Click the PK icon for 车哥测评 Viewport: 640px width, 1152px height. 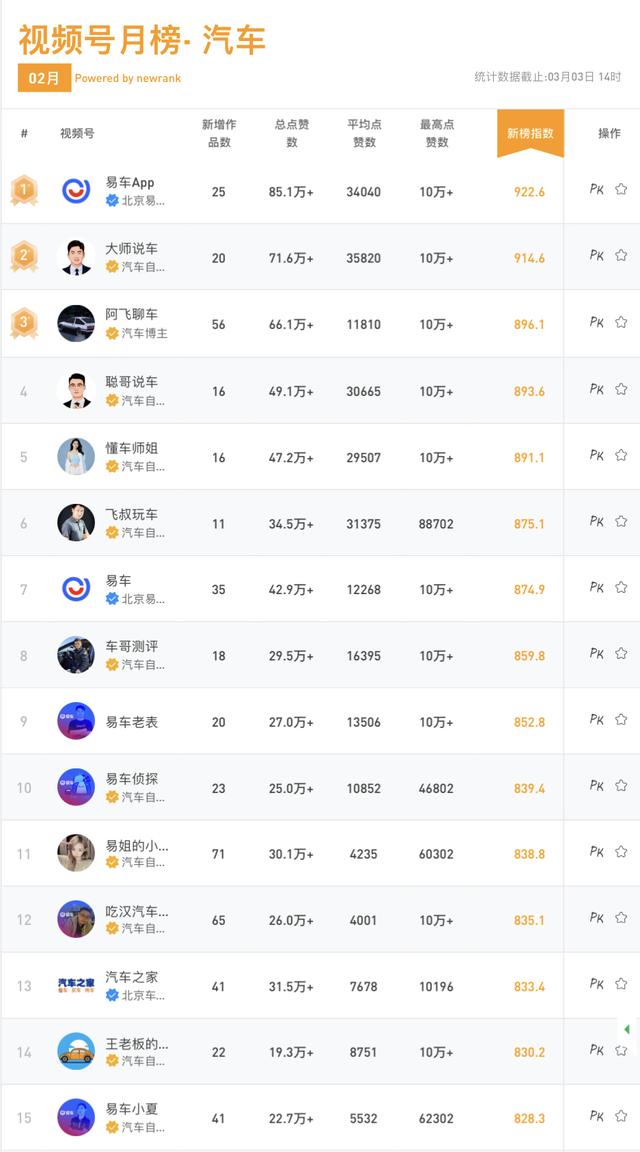pyautogui.click(x=597, y=653)
